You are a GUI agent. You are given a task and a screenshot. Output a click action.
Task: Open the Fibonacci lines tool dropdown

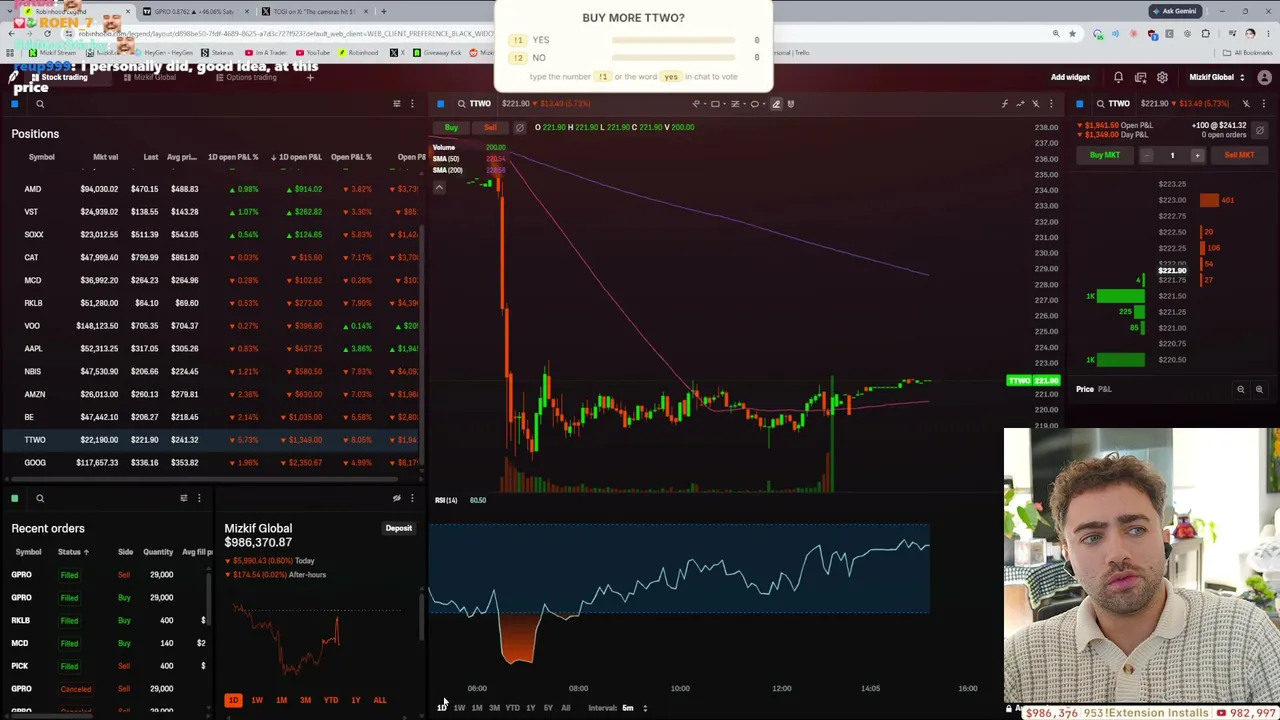point(737,104)
